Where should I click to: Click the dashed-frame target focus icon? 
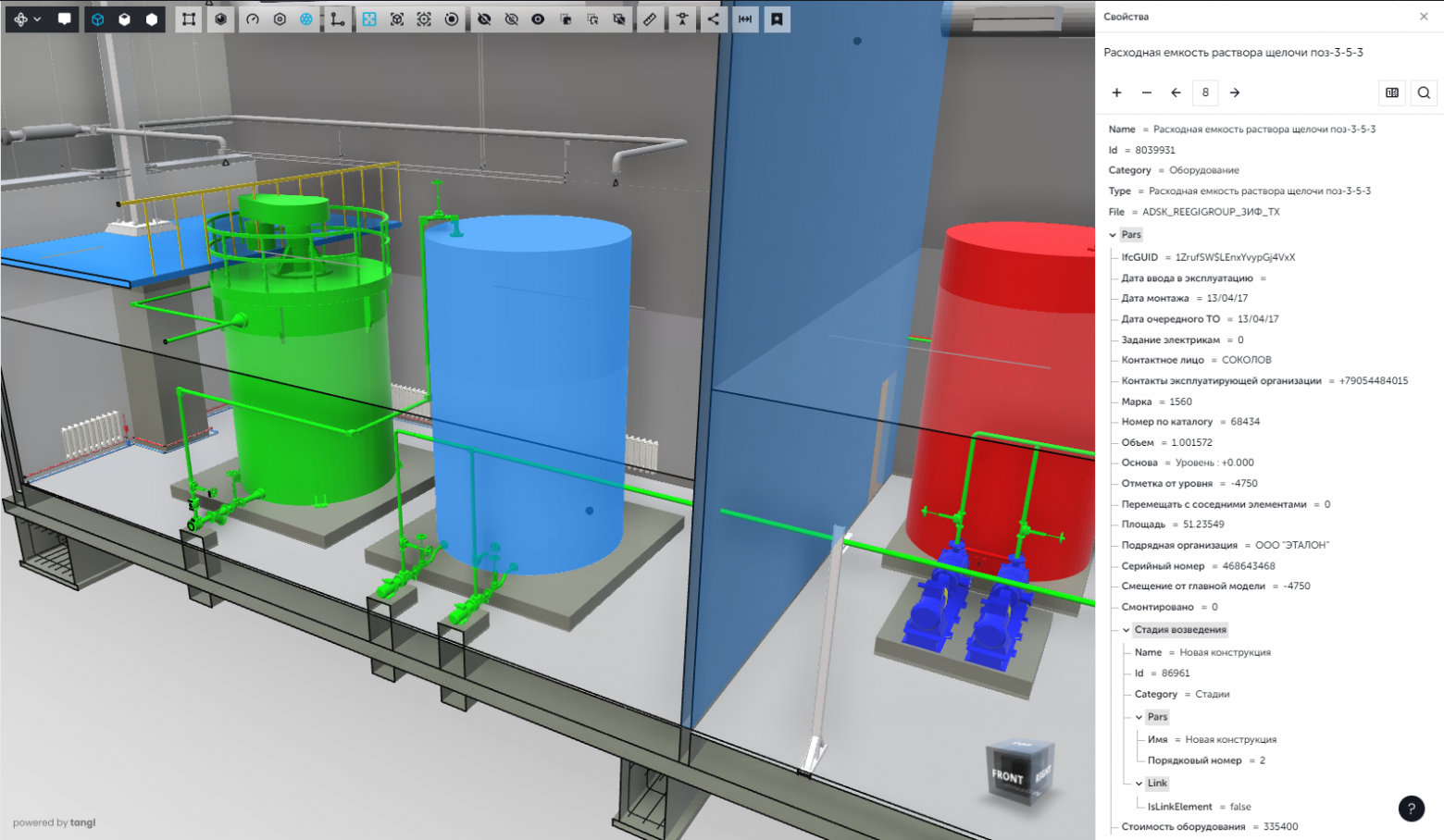tap(424, 19)
